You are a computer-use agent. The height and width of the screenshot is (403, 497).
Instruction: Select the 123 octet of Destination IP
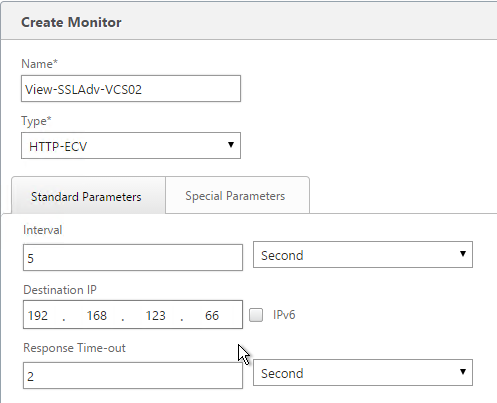pyautogui.click(x=156, y=315)
